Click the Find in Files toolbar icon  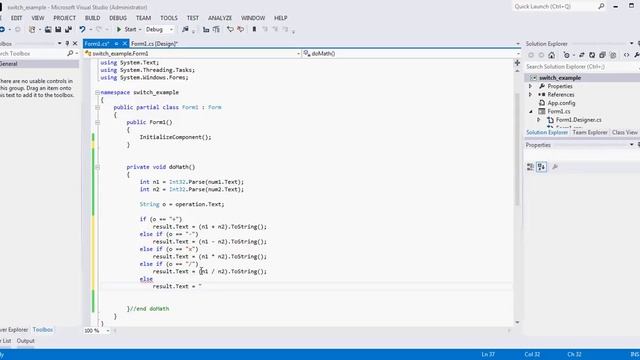tap(185, 29)
